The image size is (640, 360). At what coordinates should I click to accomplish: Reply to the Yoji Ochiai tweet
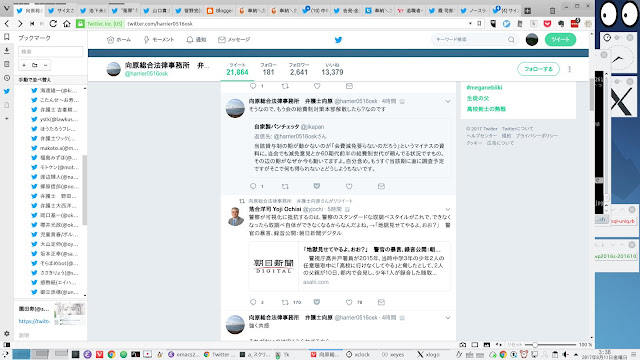(x=253, y=302)
